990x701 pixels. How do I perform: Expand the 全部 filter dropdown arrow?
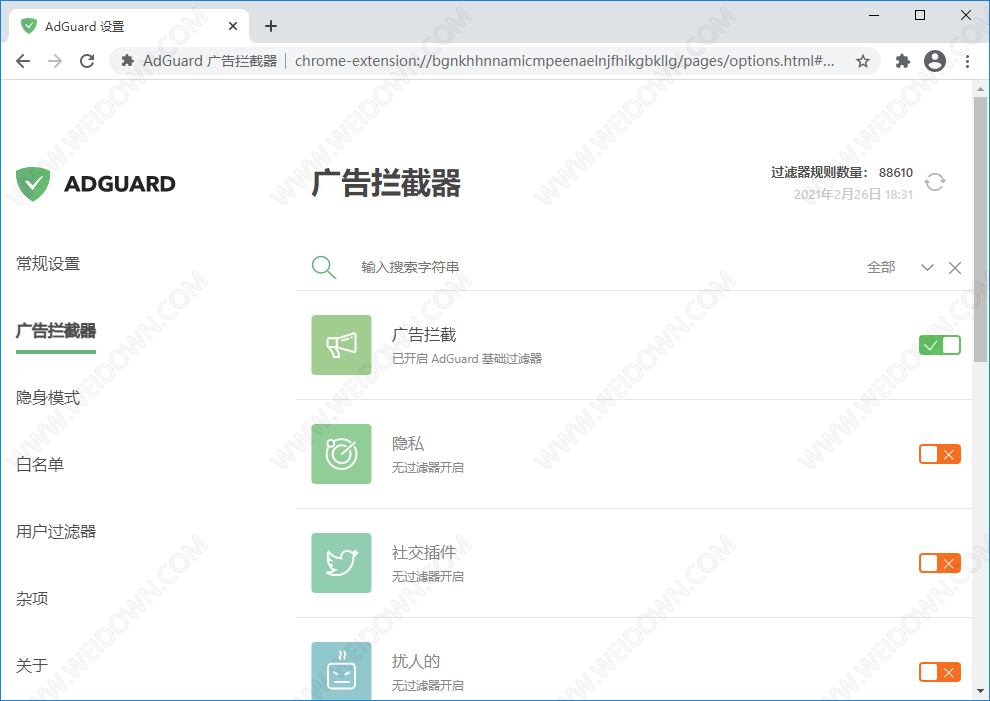(x=927, y=267)
